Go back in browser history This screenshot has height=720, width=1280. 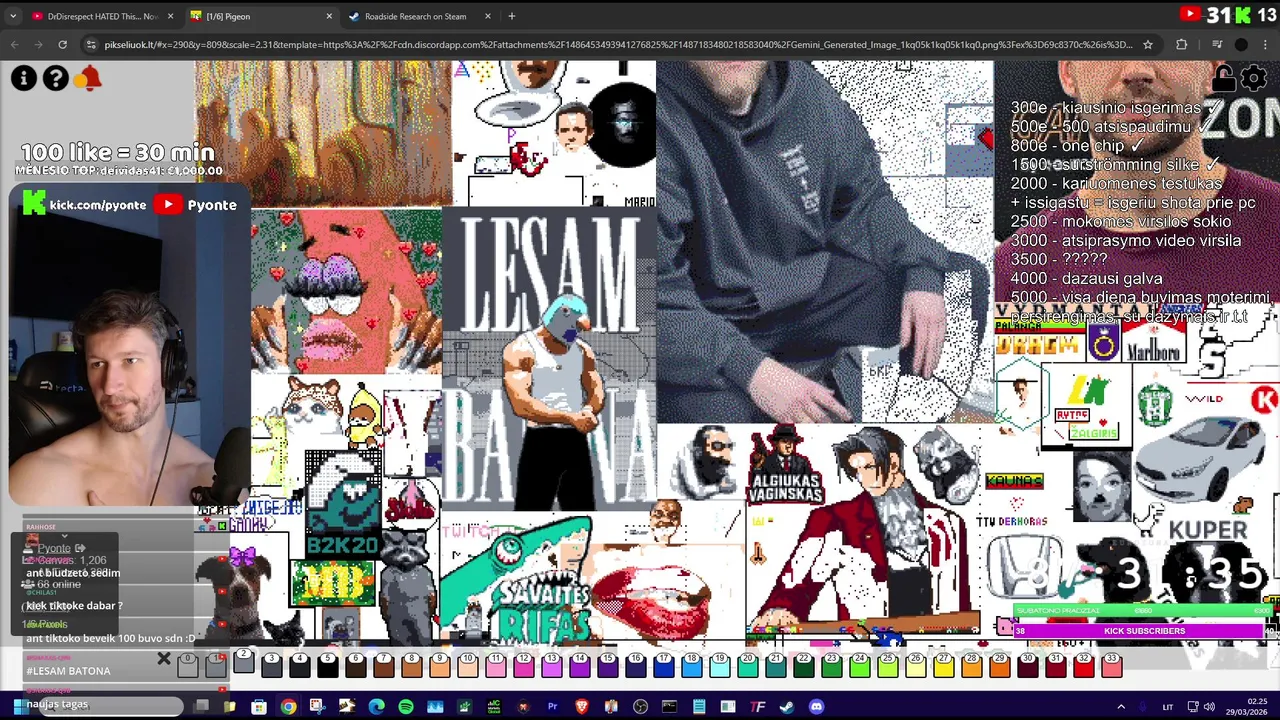click(14, 44)
